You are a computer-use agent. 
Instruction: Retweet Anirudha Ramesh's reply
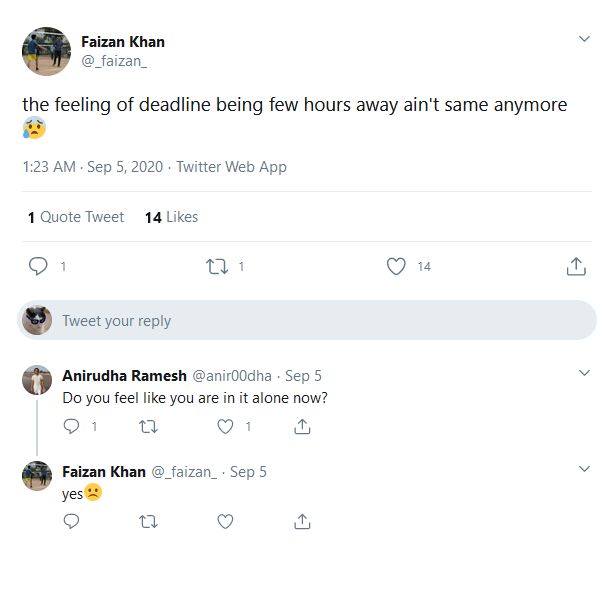click(148, 426)
